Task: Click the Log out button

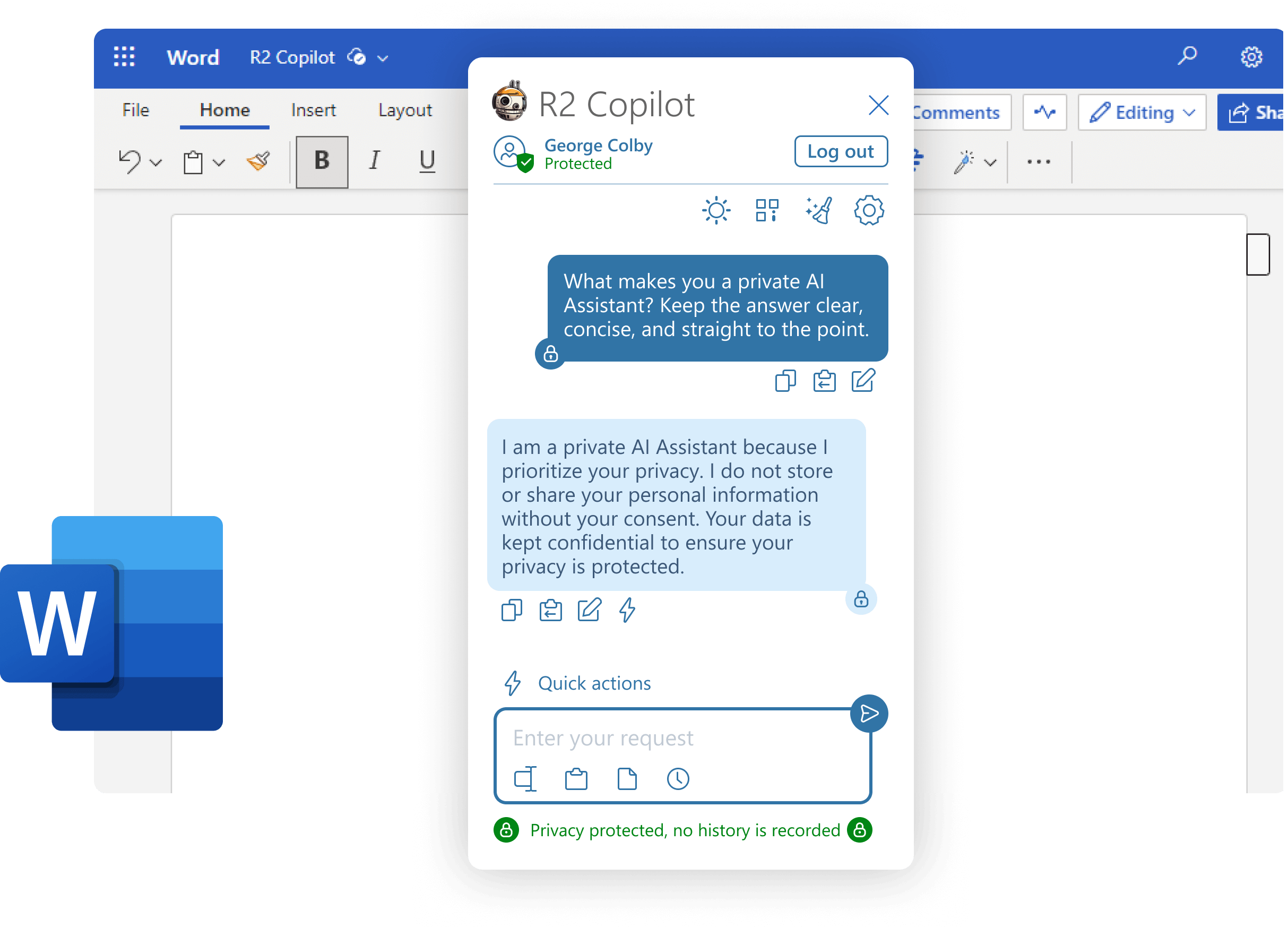Action: [841, 152]
